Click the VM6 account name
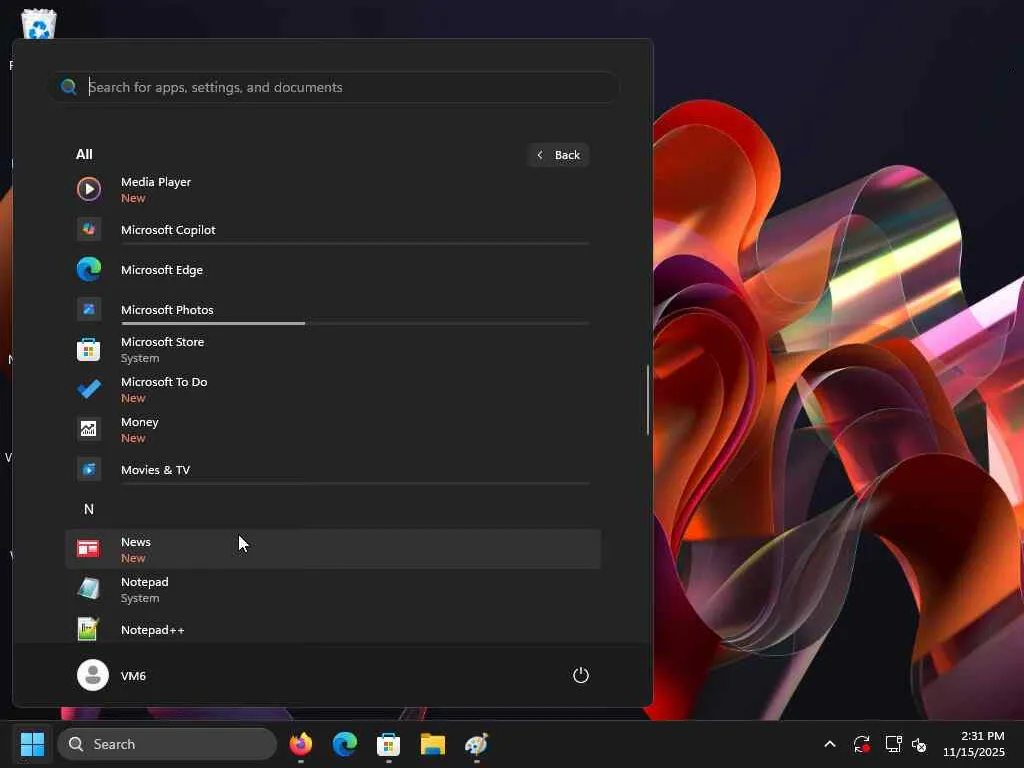The width and height of the screenshot is (1024, 768). click(133, 675)
